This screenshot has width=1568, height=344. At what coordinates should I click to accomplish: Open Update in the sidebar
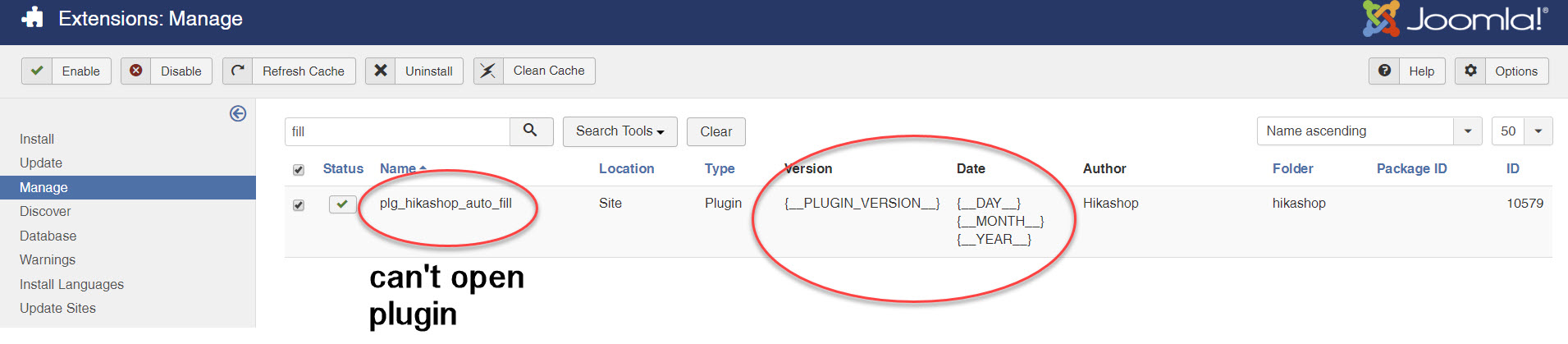click(x=41, y=163)
